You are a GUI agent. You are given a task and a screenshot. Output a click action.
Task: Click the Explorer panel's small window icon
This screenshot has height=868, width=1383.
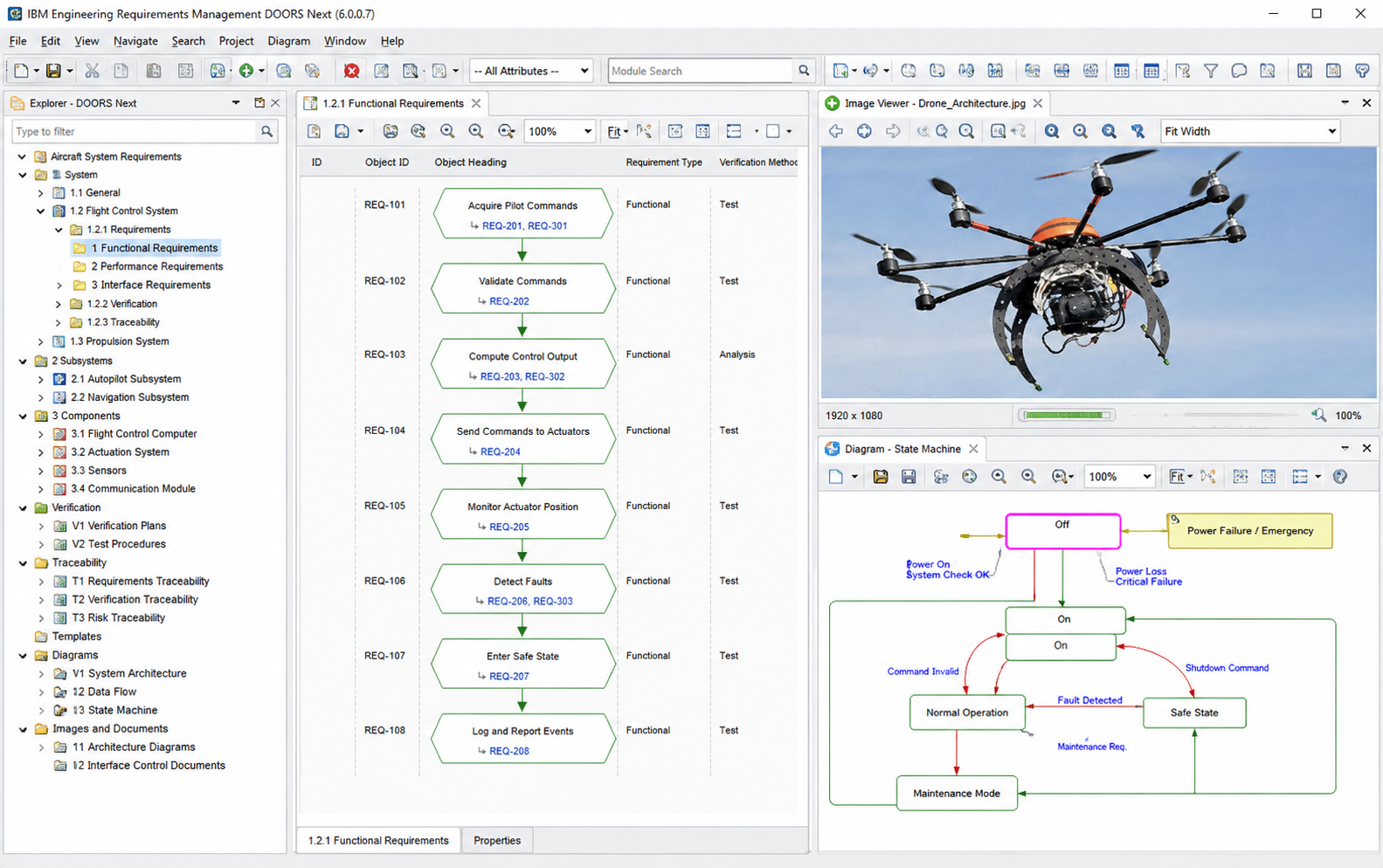coord(259,103)
